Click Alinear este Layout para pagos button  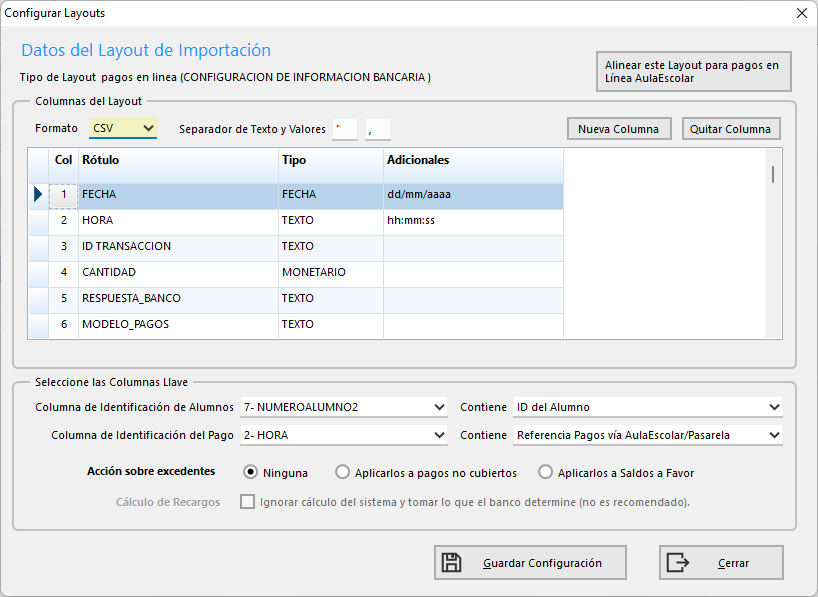693,72
